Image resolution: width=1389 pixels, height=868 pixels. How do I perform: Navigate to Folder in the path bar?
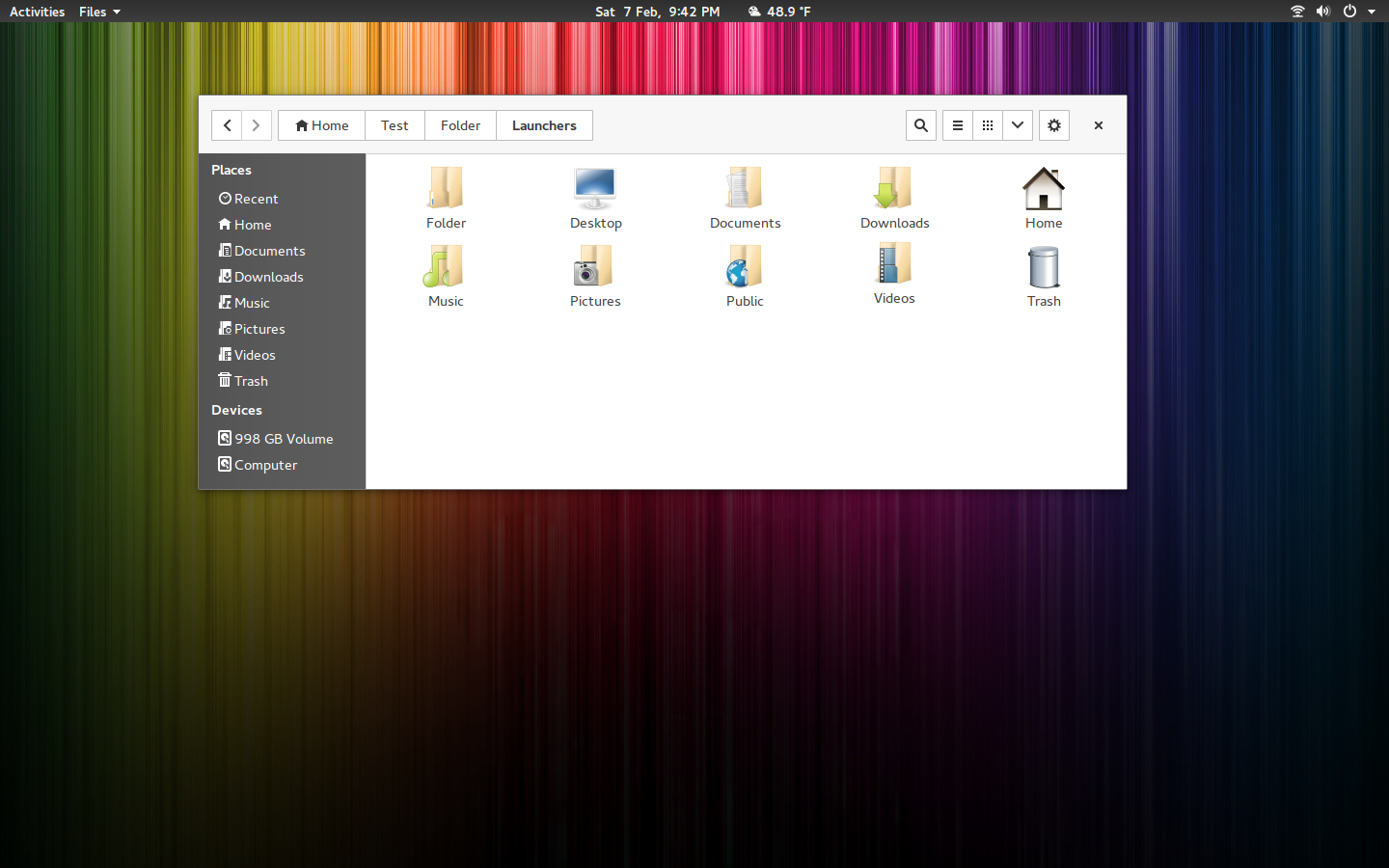point(460,125)
